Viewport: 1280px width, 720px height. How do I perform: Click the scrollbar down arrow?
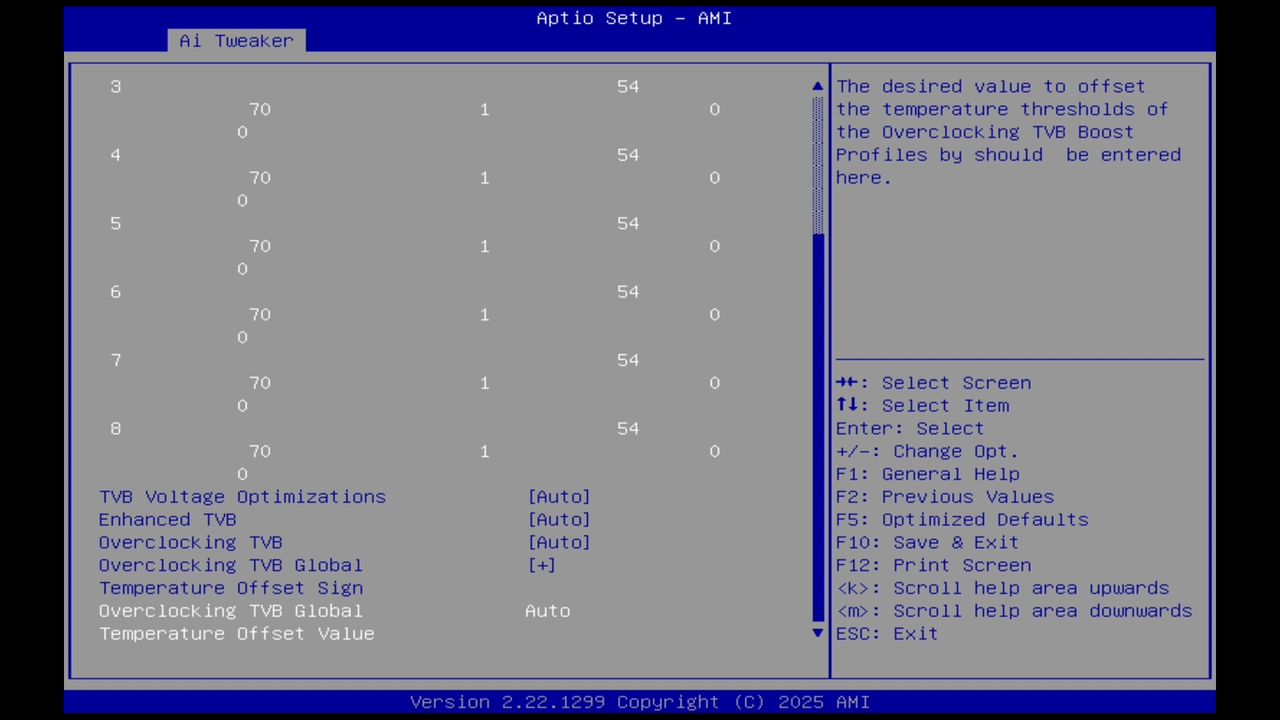tap(817, 633)
